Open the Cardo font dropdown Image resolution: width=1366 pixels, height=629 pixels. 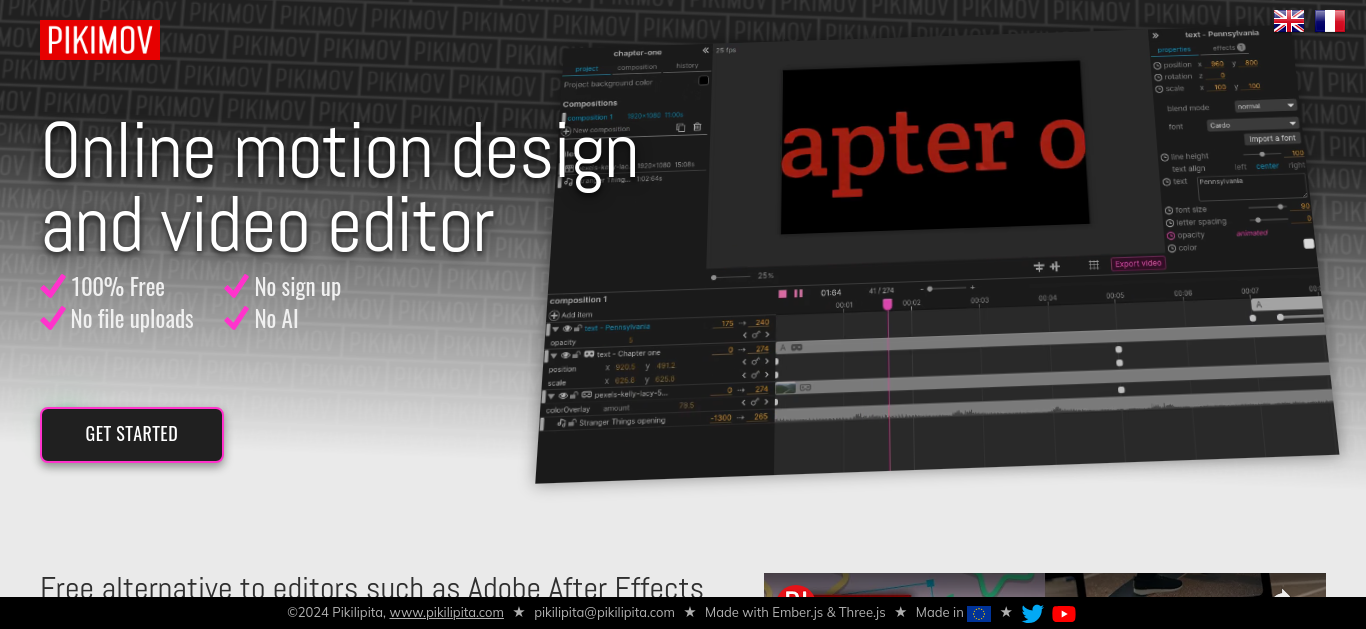[1252, 124]
